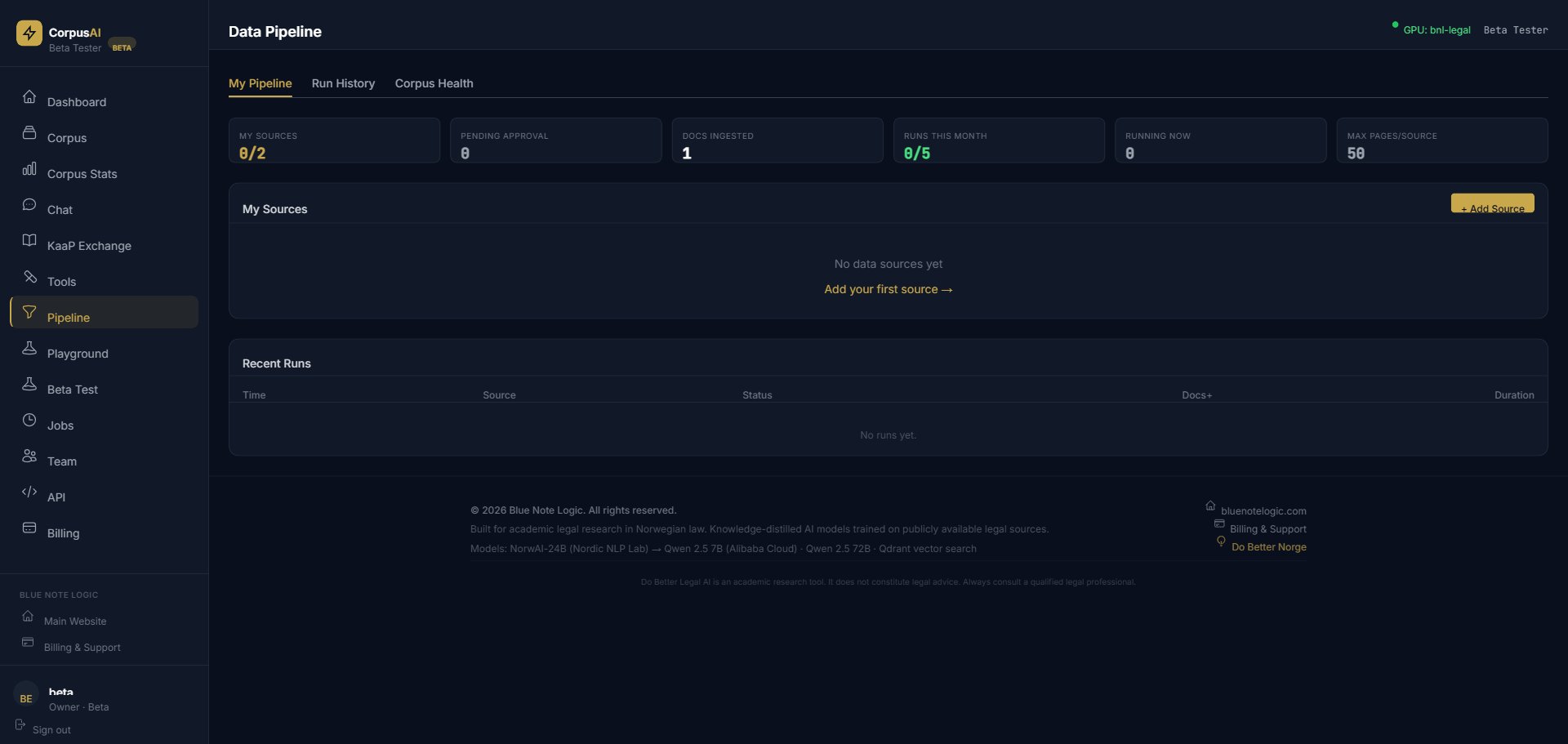This screenshot has height=744, width=1568.
Task: Open the bluenotelogic.com footer link
Action: [x=1263, y=510]
